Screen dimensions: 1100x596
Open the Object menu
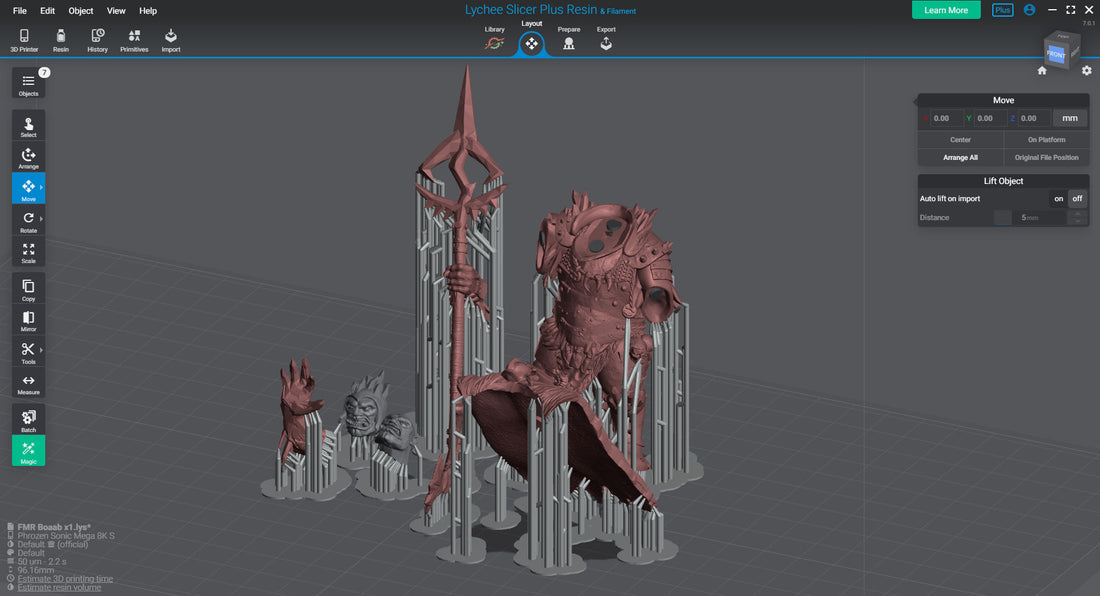(81, 11)
